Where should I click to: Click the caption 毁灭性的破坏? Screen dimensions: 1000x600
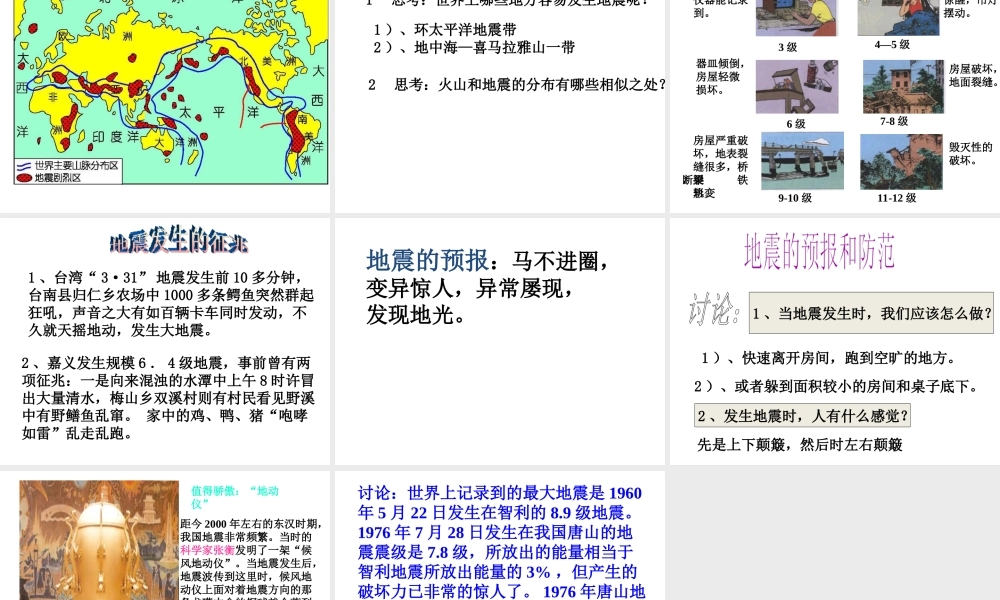(970, 154)
